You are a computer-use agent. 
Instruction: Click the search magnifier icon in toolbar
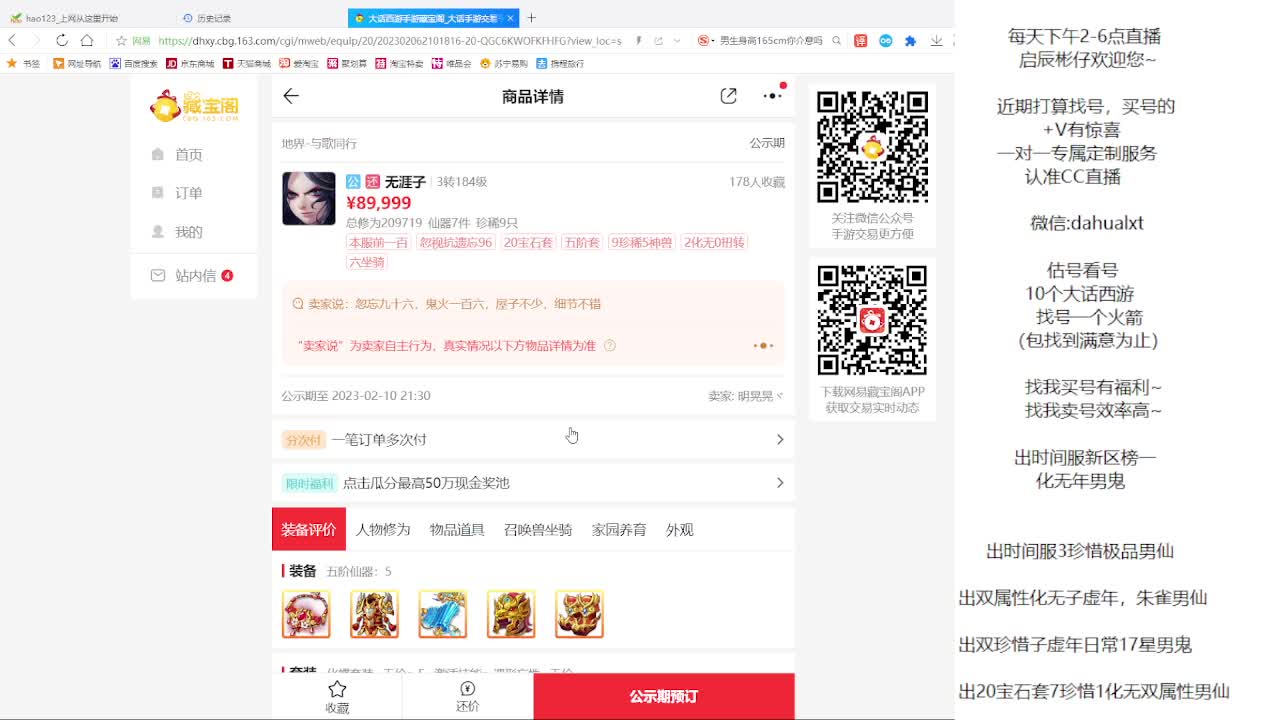[837, 41]
